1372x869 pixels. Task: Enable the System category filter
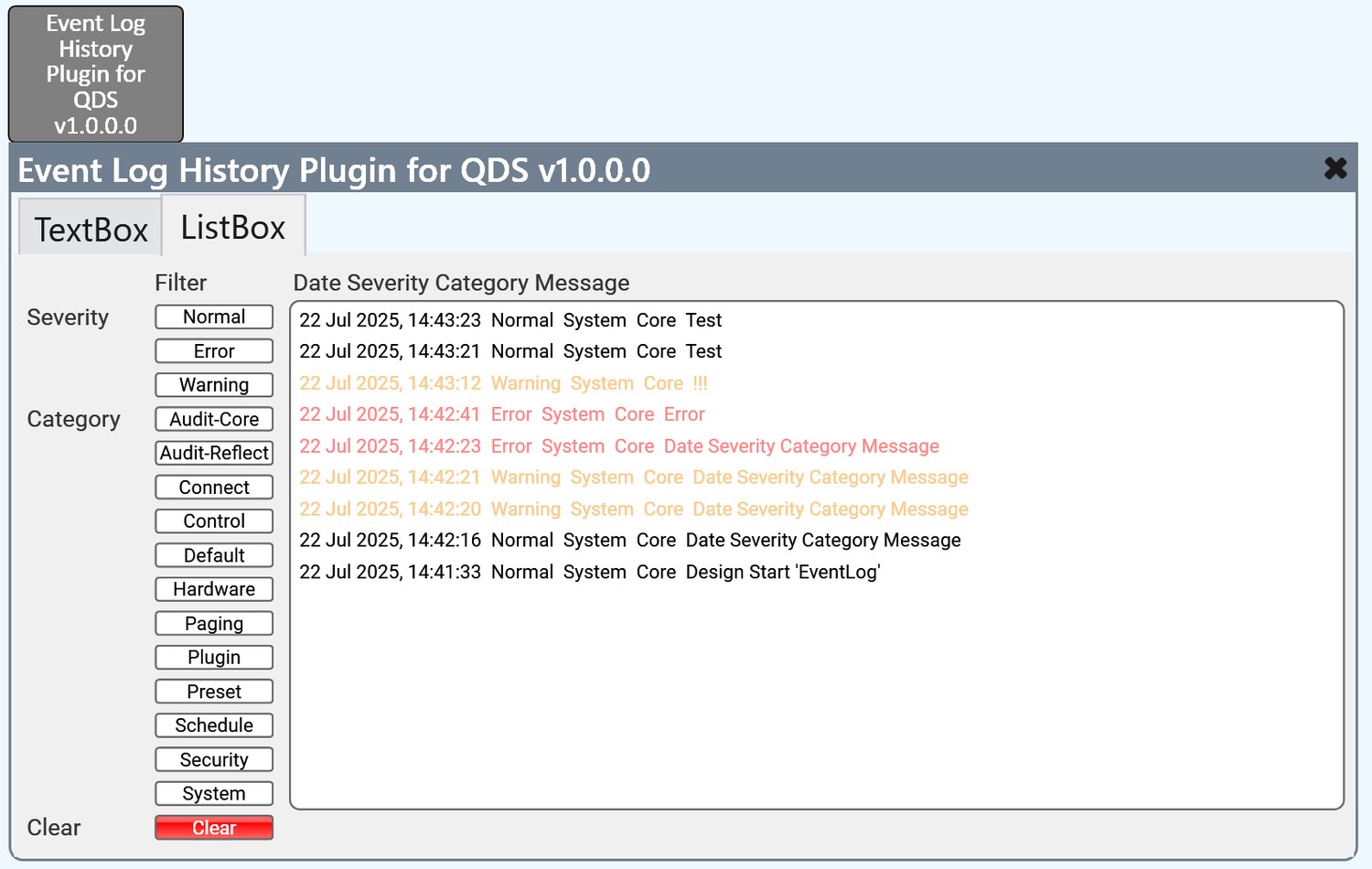point(214,794)
